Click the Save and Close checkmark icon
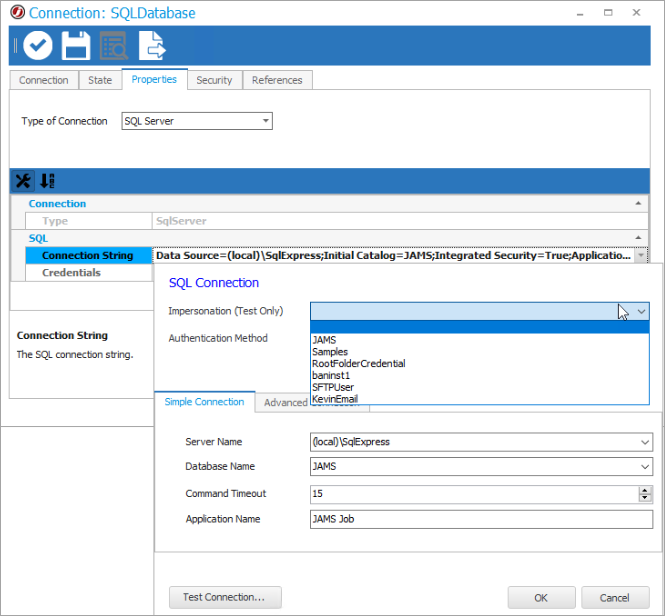665x616 pixels. click(x=38, y=45)
